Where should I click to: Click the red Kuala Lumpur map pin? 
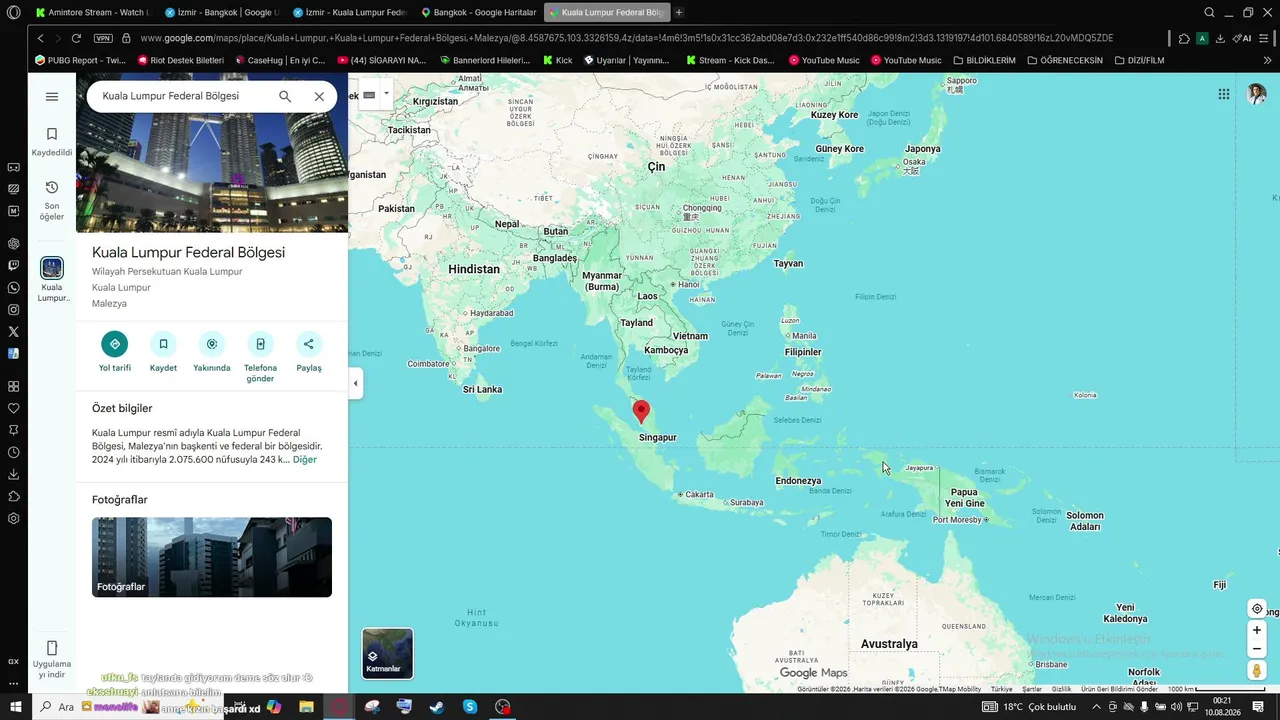(x=642, y=410)
